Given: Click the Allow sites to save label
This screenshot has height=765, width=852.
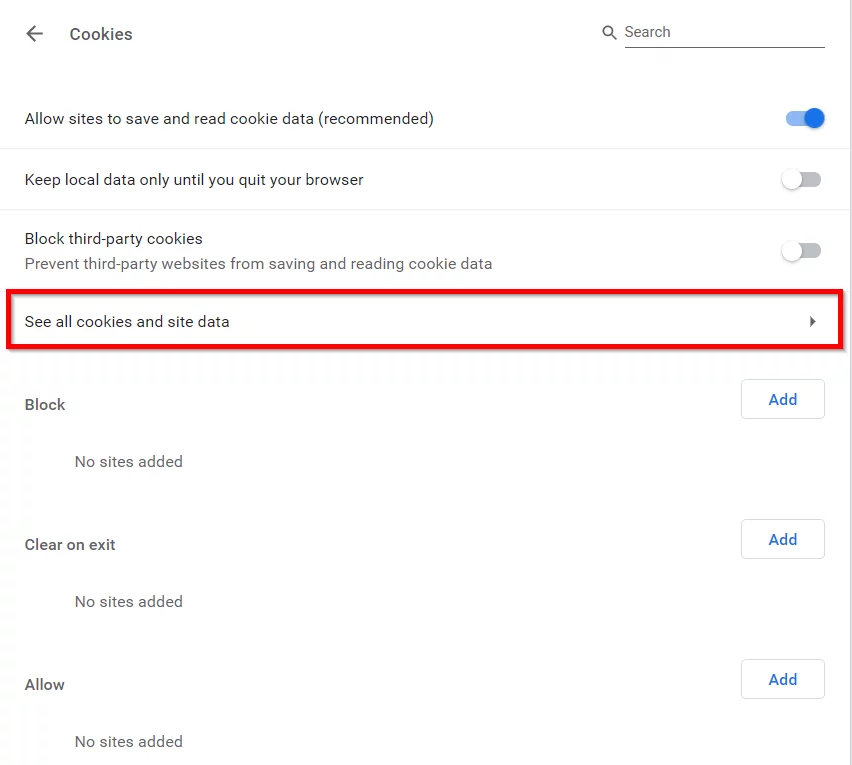Looking at the screenshot, I should click(x=229, y=119).
